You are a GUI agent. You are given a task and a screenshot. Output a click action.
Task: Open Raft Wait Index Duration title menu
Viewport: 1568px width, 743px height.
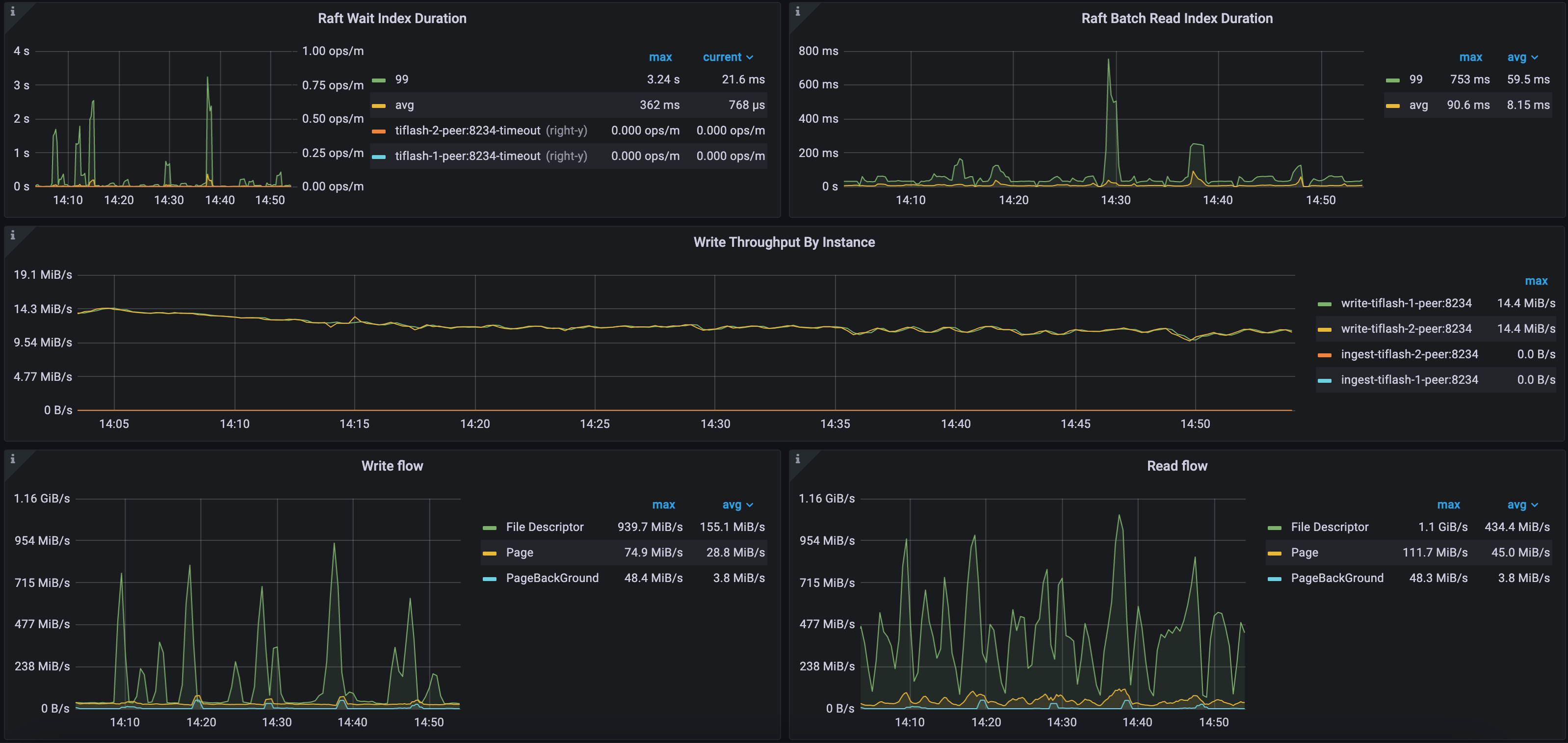pos(392,18)
